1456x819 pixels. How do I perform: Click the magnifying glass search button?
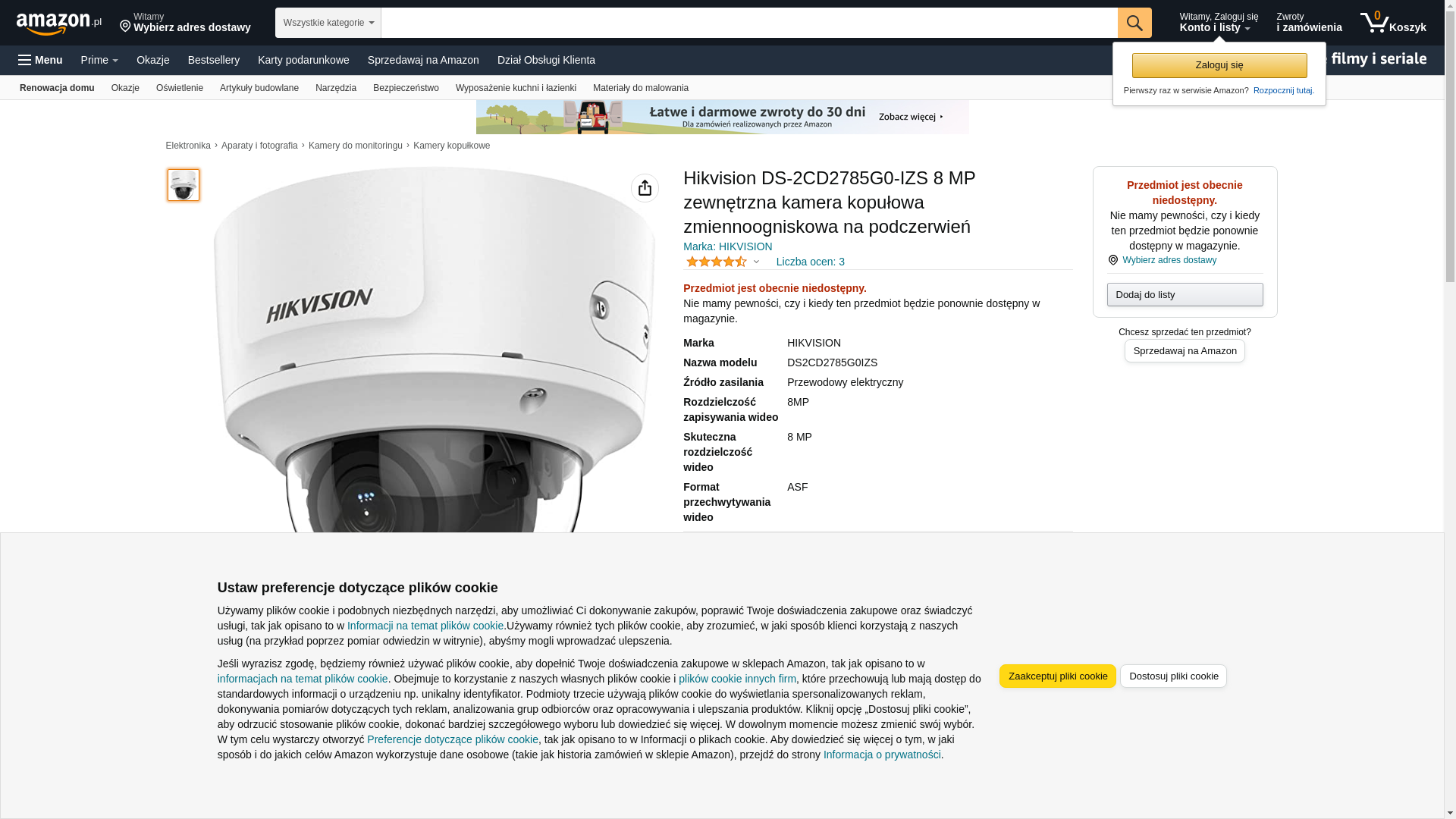click(x=1134, y=23)
